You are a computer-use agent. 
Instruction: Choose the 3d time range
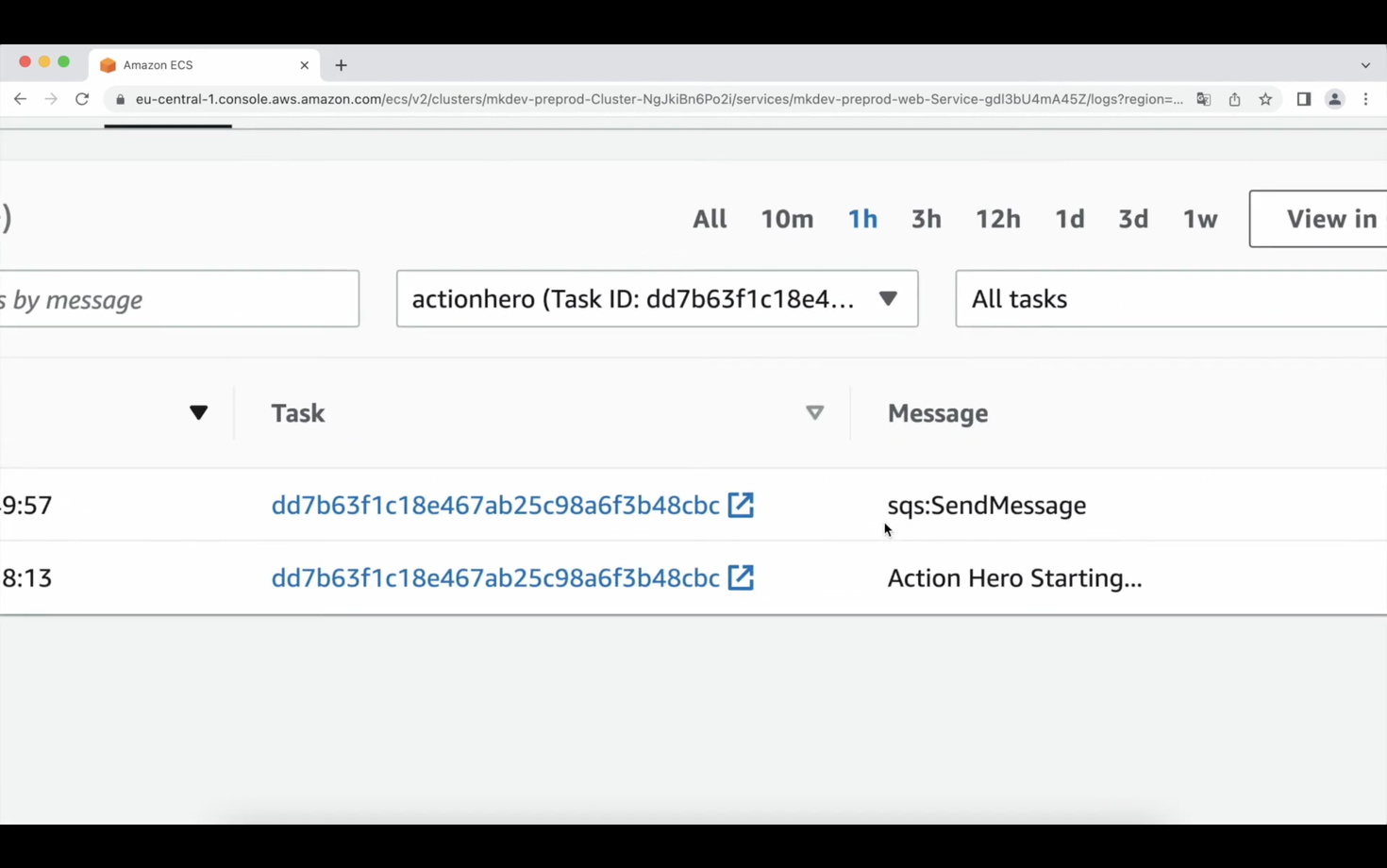click(x=1133, y=219)
